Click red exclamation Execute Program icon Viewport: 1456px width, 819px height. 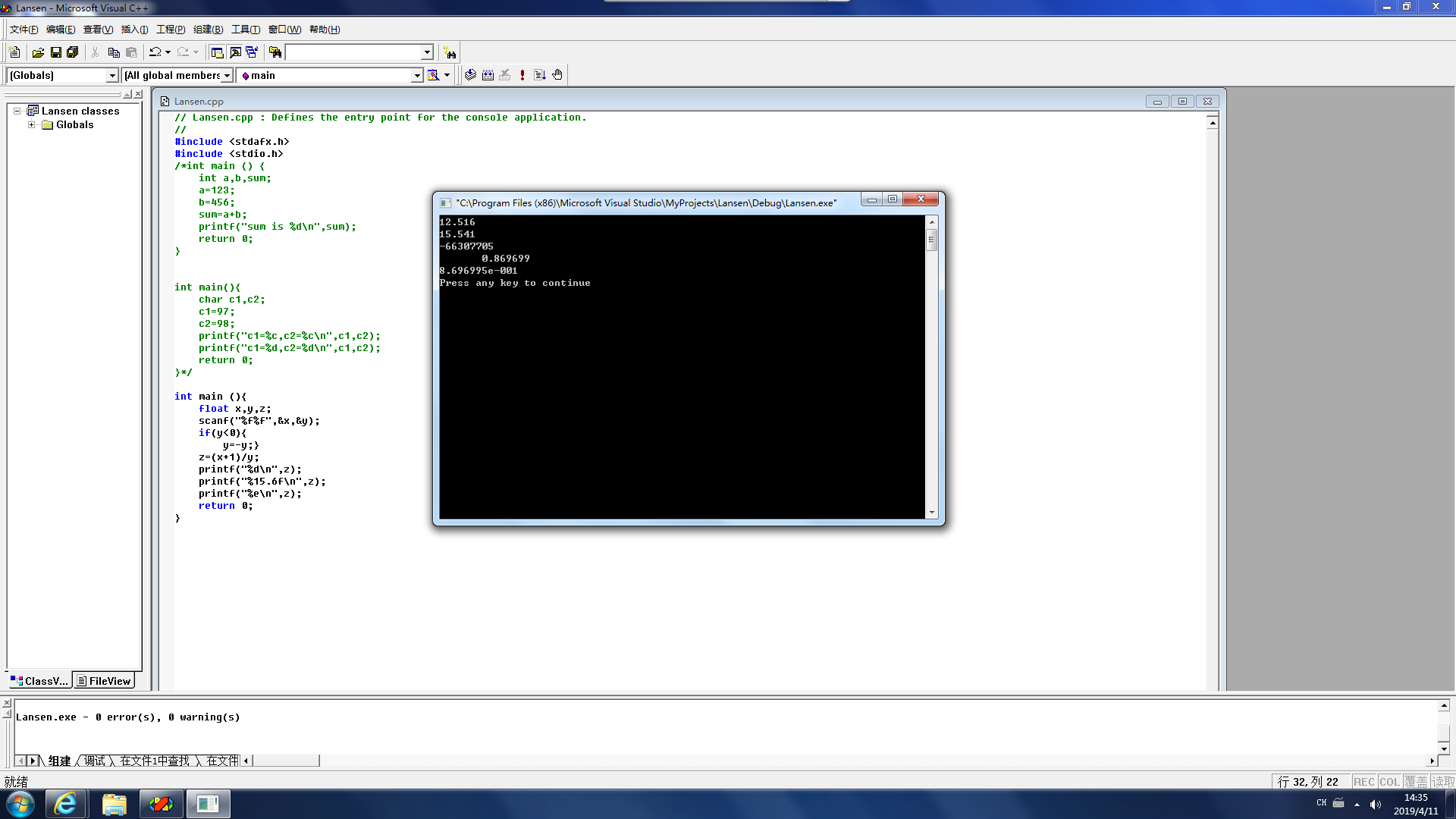(522, 75)
